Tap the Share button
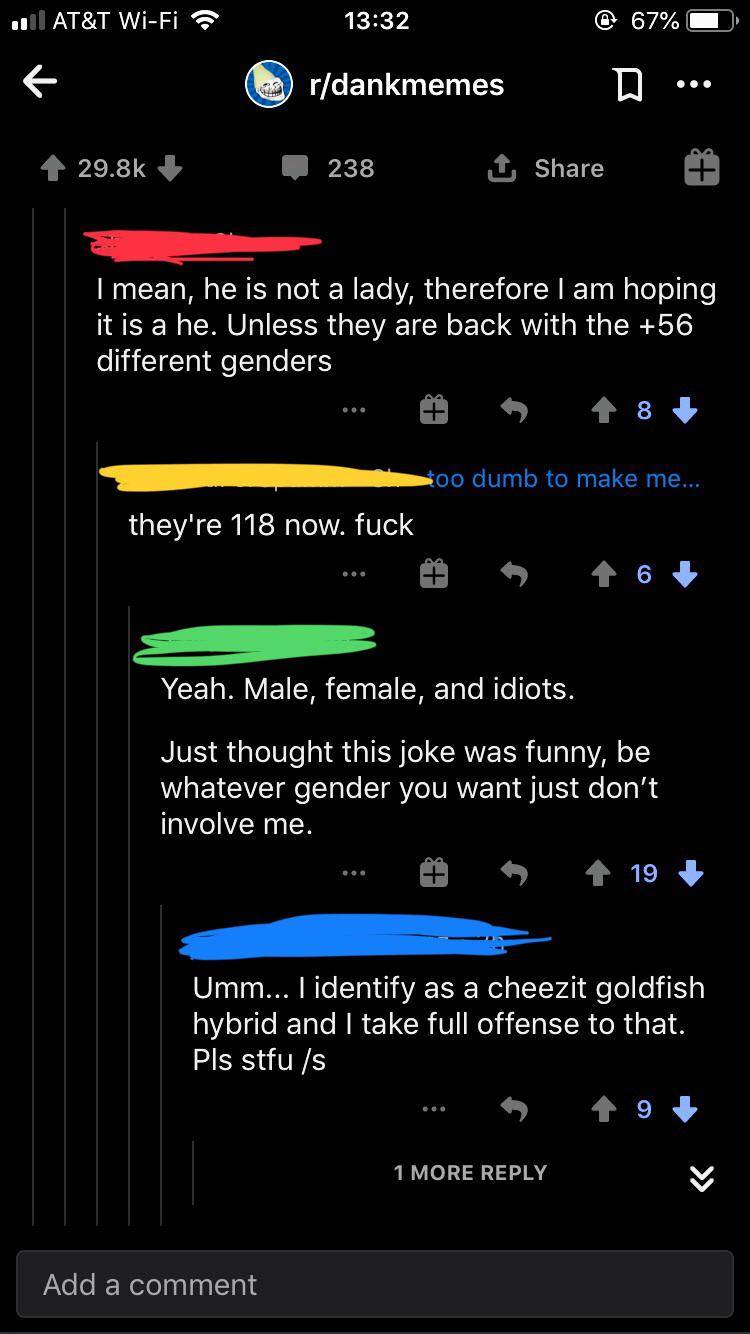 [x=546, y=168]
